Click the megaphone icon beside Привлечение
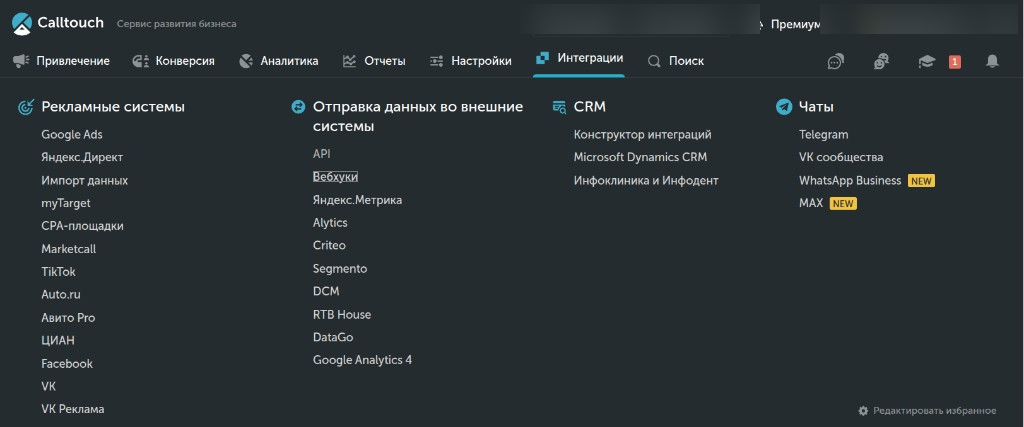 22,61
